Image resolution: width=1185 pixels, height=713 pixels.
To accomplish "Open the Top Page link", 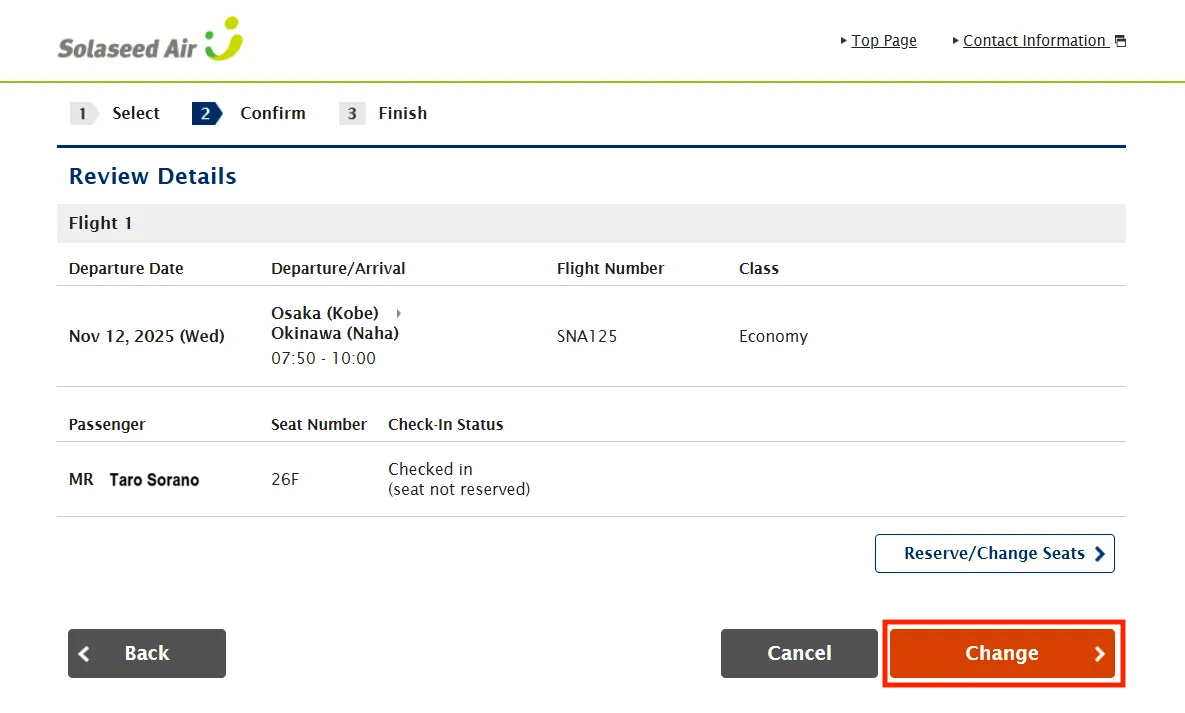I will click(884, 41).
